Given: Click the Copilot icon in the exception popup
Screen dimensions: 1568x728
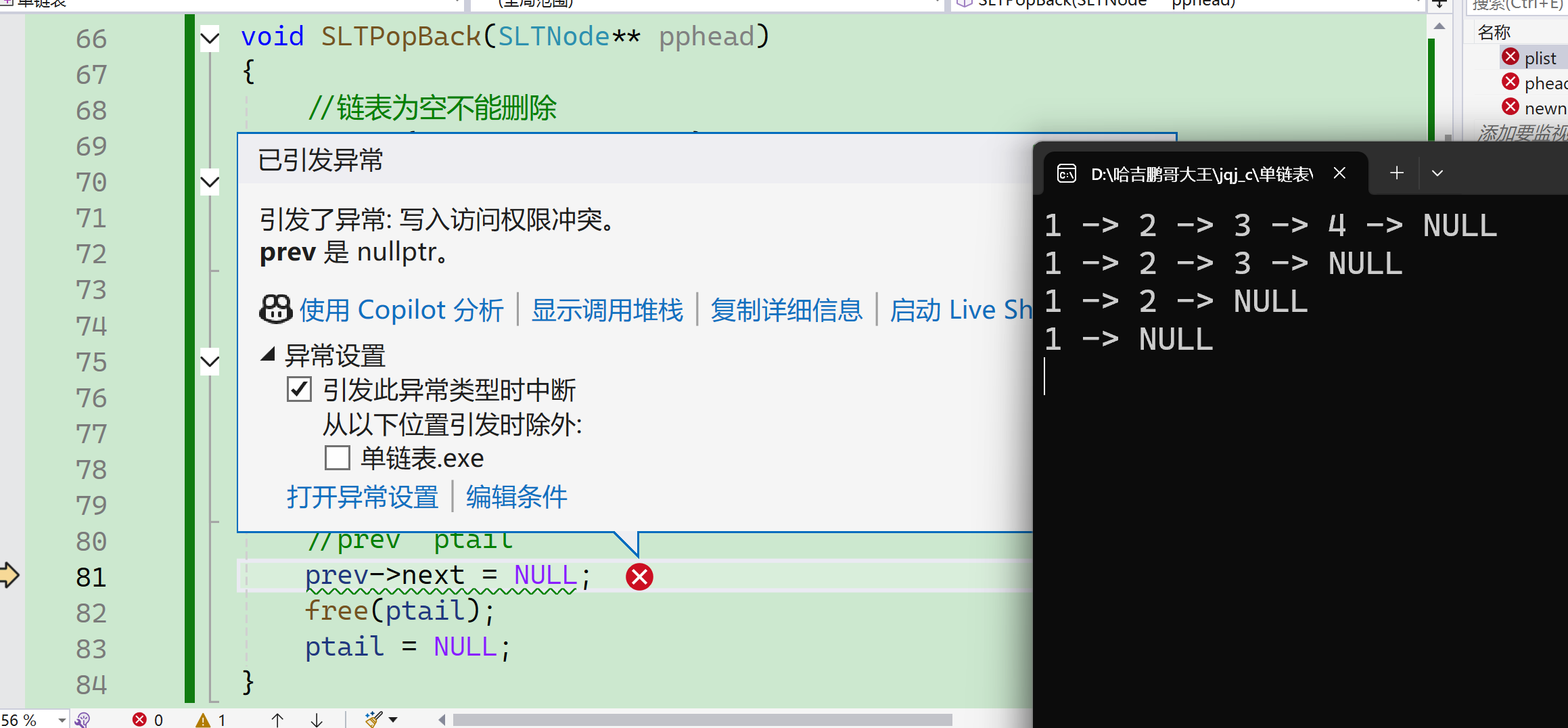Looking at the screenshot, I should point(276,309).
